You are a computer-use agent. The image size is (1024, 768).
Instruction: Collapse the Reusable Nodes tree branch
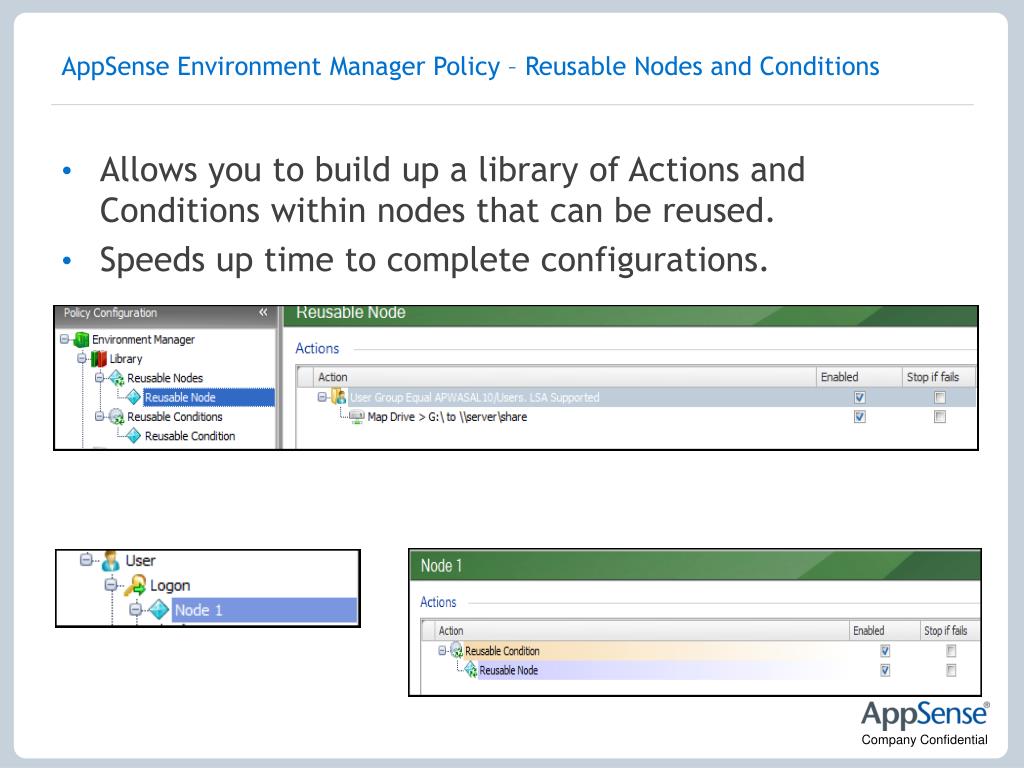[100, 378]
